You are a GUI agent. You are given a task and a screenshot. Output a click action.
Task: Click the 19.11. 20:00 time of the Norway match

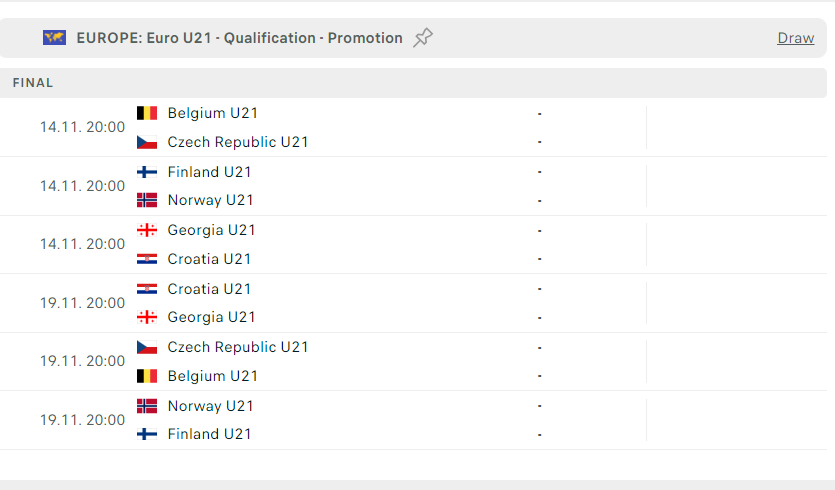pyautogui.click(x=83, y=420)
